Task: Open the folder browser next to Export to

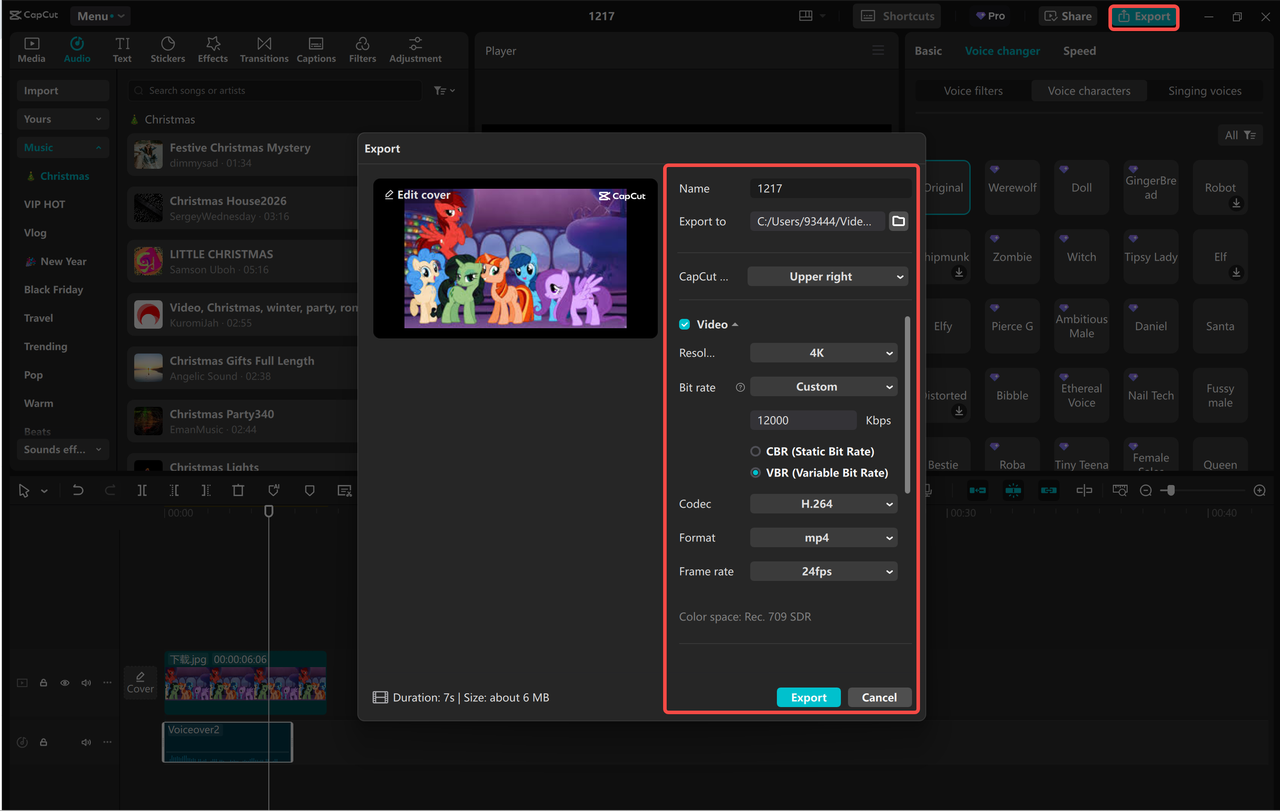Action: 897,221
